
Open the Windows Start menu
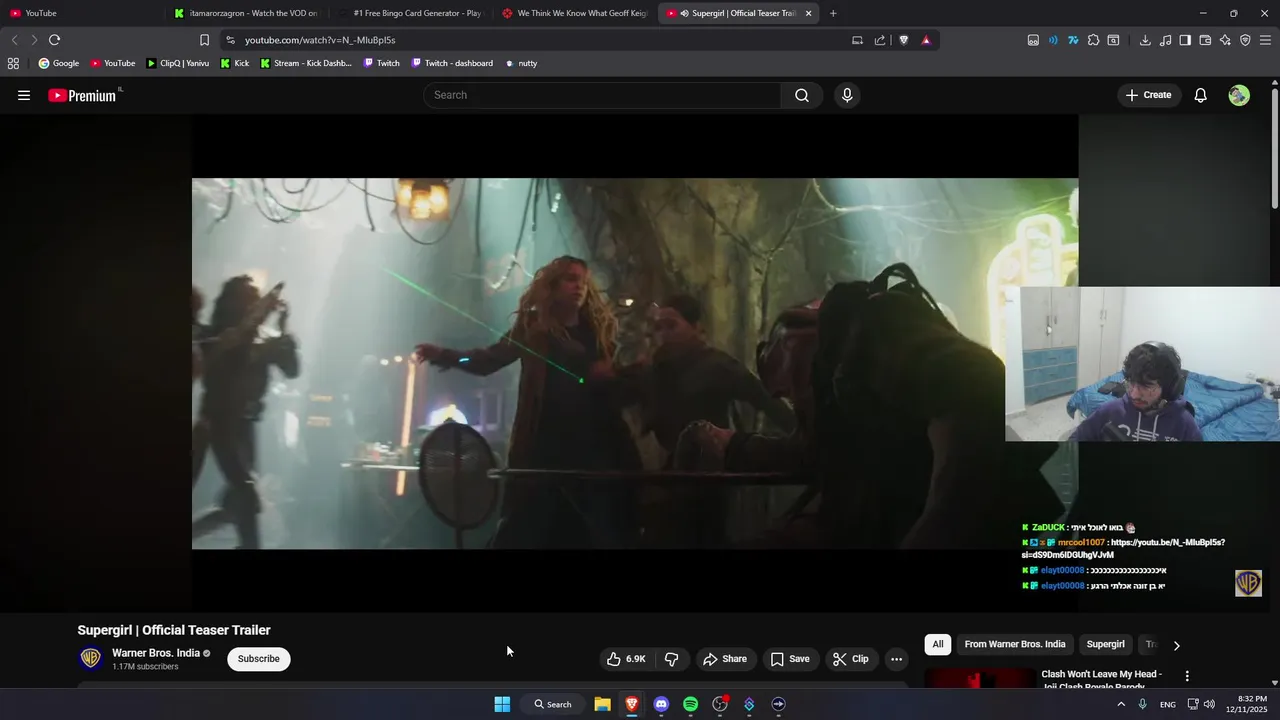502,704
